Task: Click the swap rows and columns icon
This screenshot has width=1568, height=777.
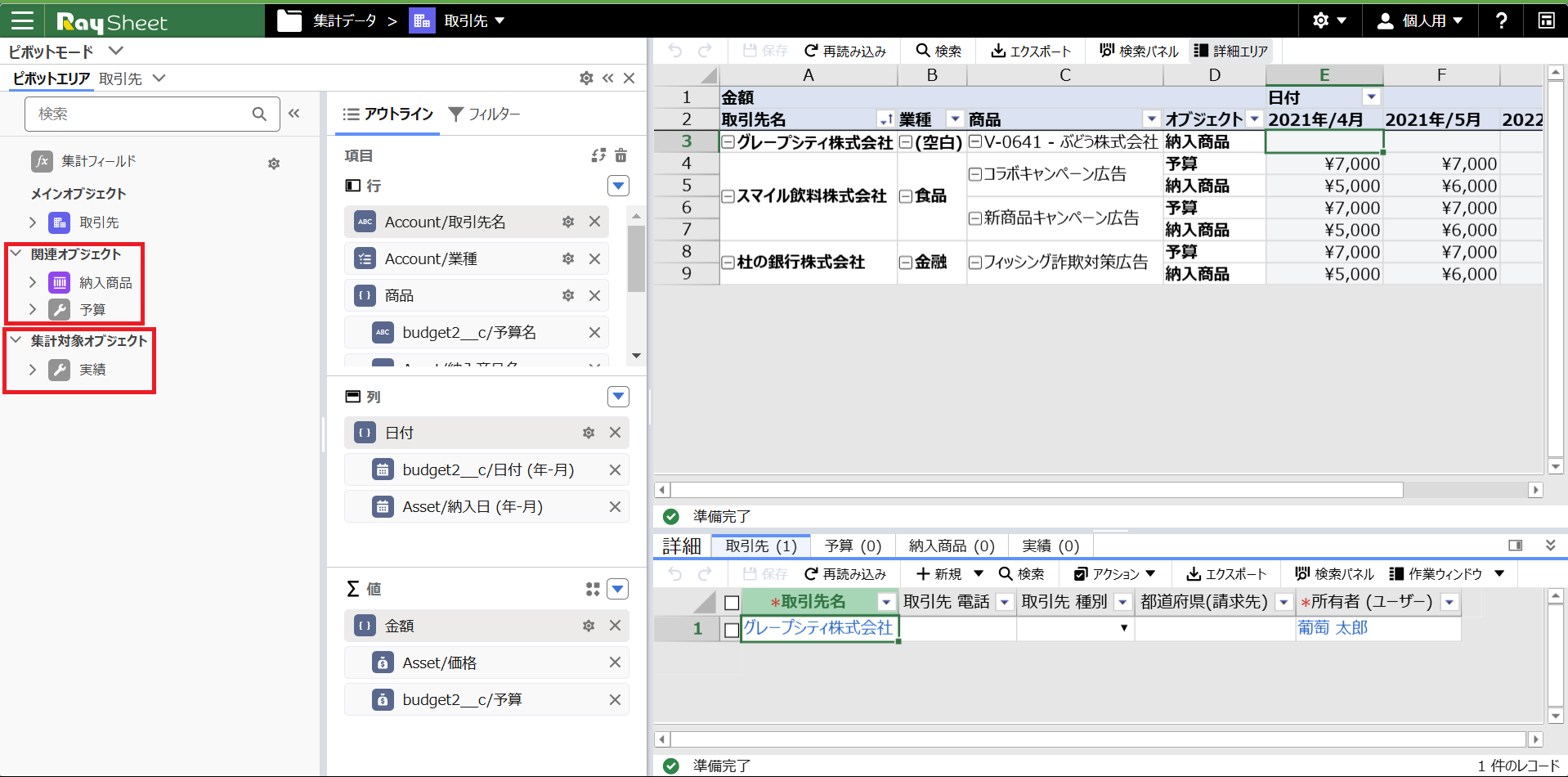Action: coord(599,155)
